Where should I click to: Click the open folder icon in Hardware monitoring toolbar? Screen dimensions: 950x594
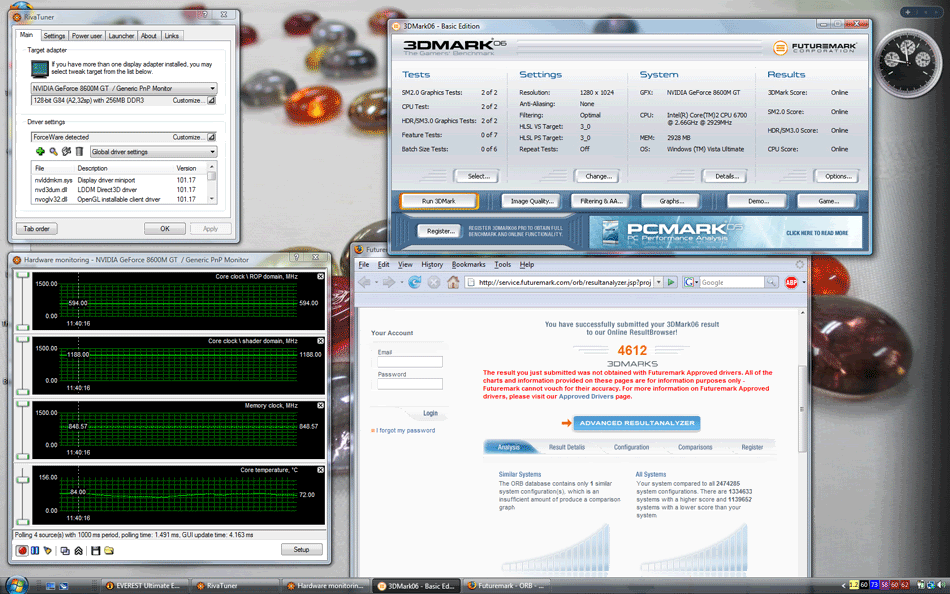coord(109,550)
